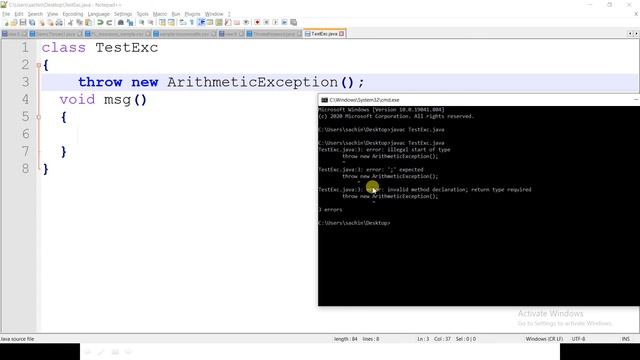
Task: Collapse method fold marker on line 5
Action: (38, 117)
